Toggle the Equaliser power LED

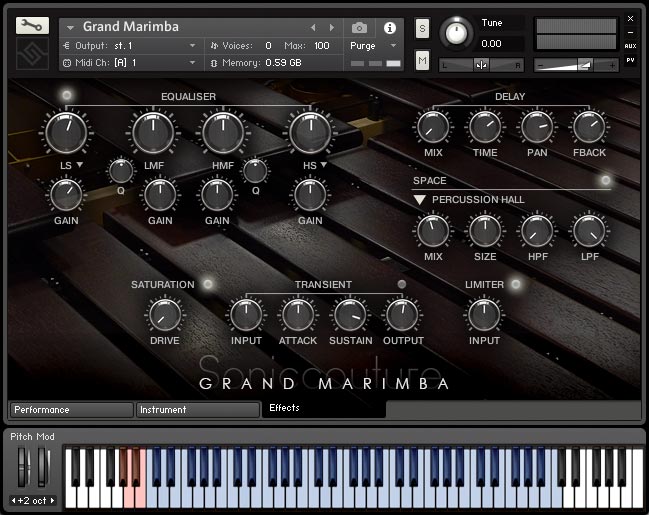click(67, 95)
